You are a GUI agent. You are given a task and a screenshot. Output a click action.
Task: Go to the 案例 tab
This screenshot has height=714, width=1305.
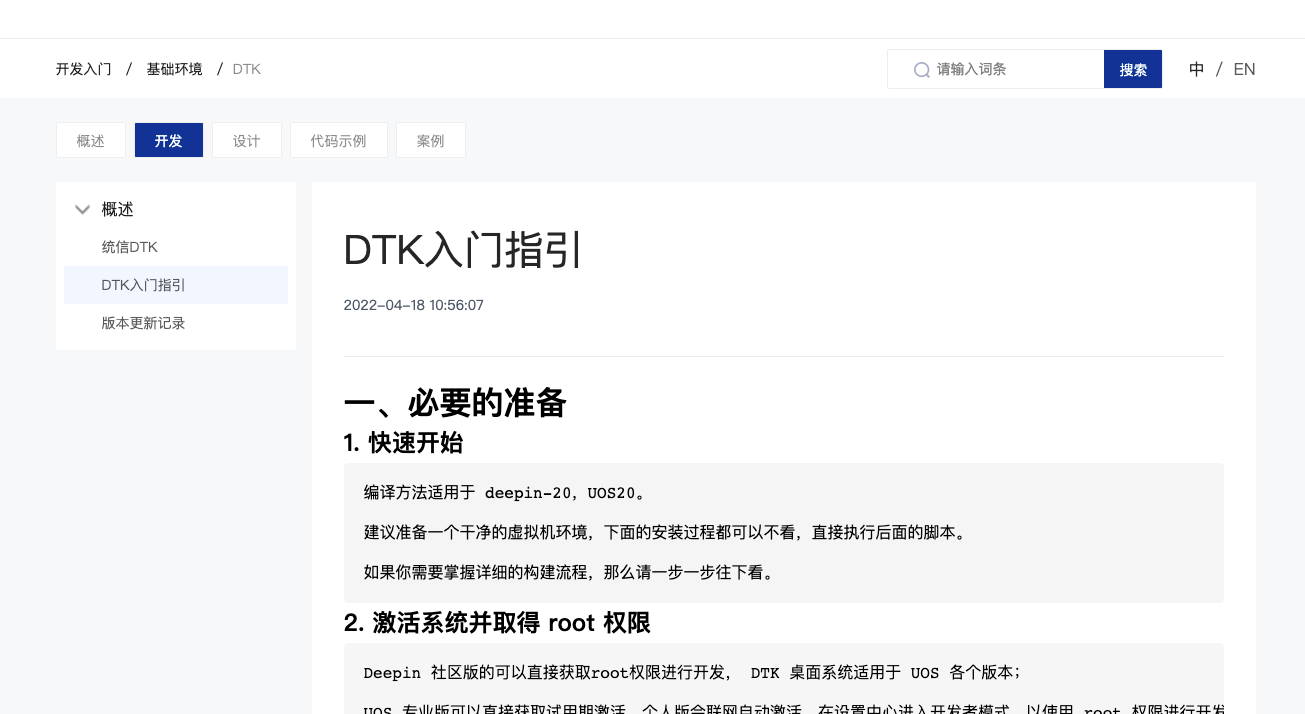tap(431, 141)
